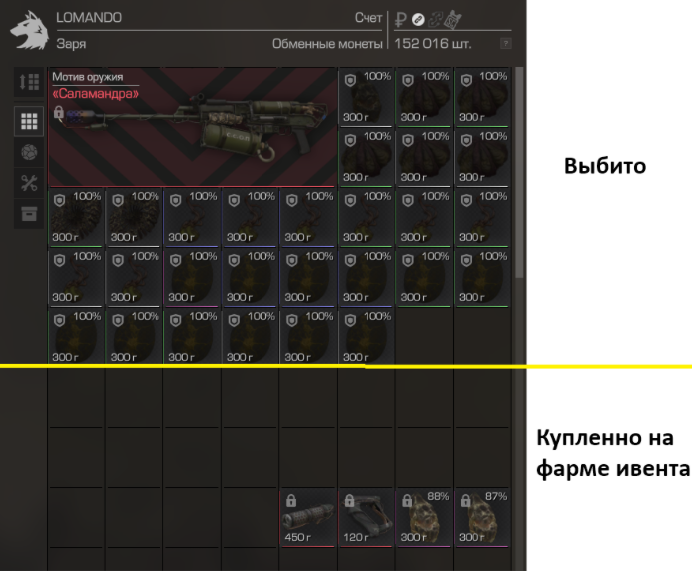The width and height of the screenshot is (692, 571).
Task: Click the wolf head profile emblem
Action: [x=29, y=30]
